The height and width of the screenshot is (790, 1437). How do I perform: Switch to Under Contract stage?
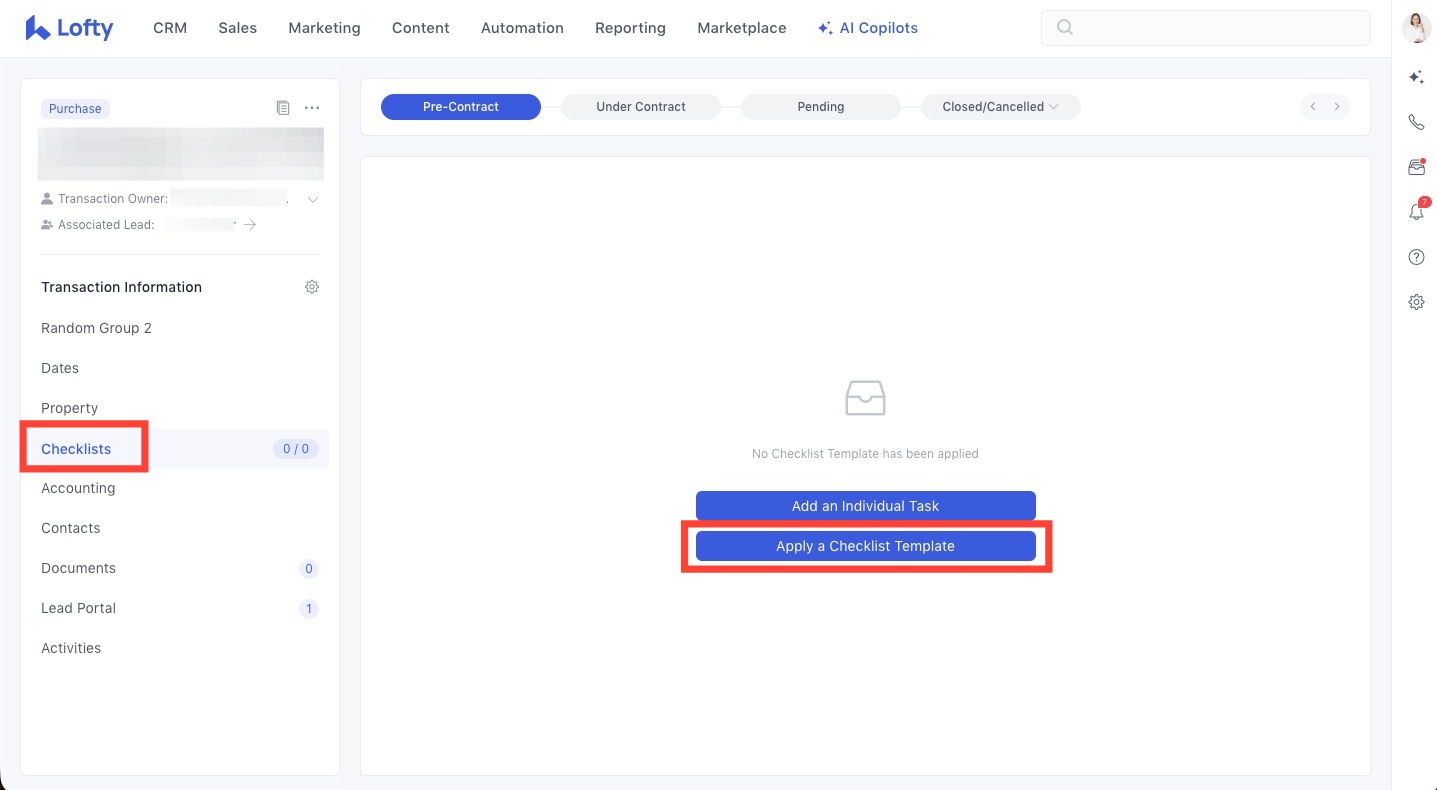[x=641, y=107]
